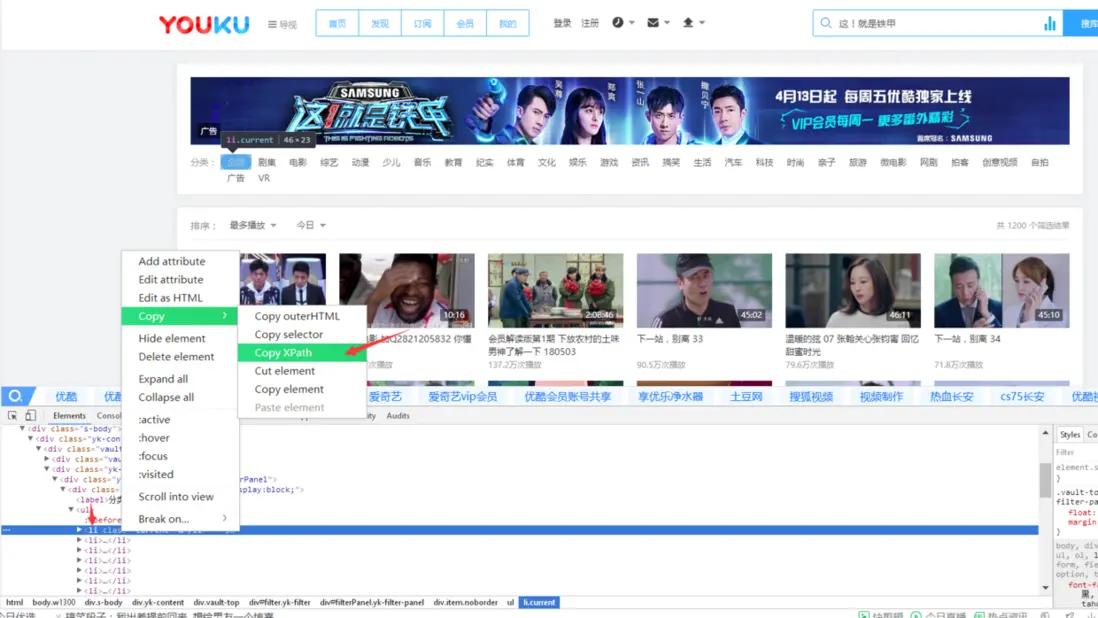The height and width of the screenshot is (618, 1098).
Task: Click the blue search icon on bookmarks bar
Action: click(x=15, y=396)
